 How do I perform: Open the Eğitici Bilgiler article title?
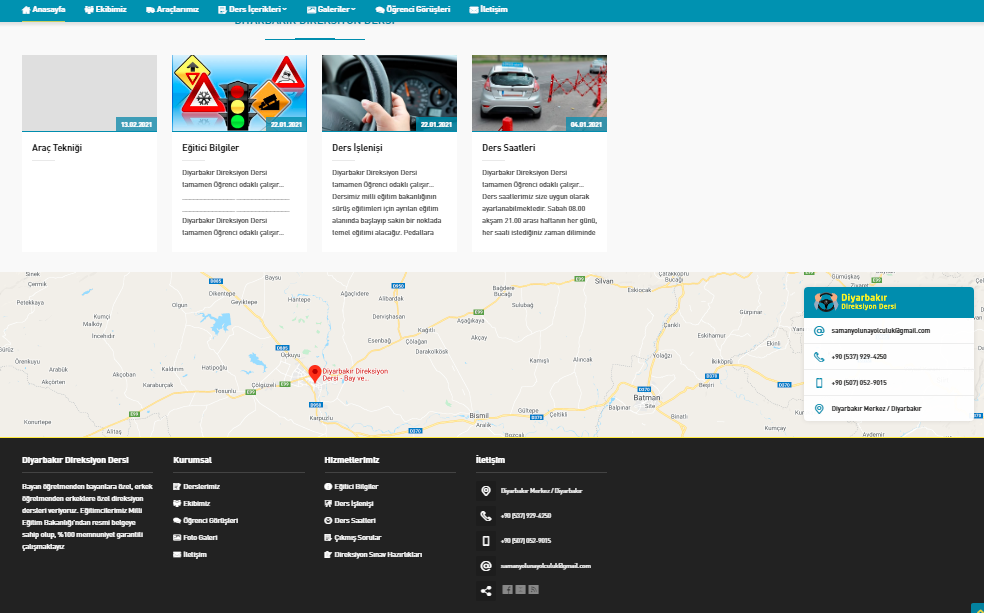[x=210, y=148]
